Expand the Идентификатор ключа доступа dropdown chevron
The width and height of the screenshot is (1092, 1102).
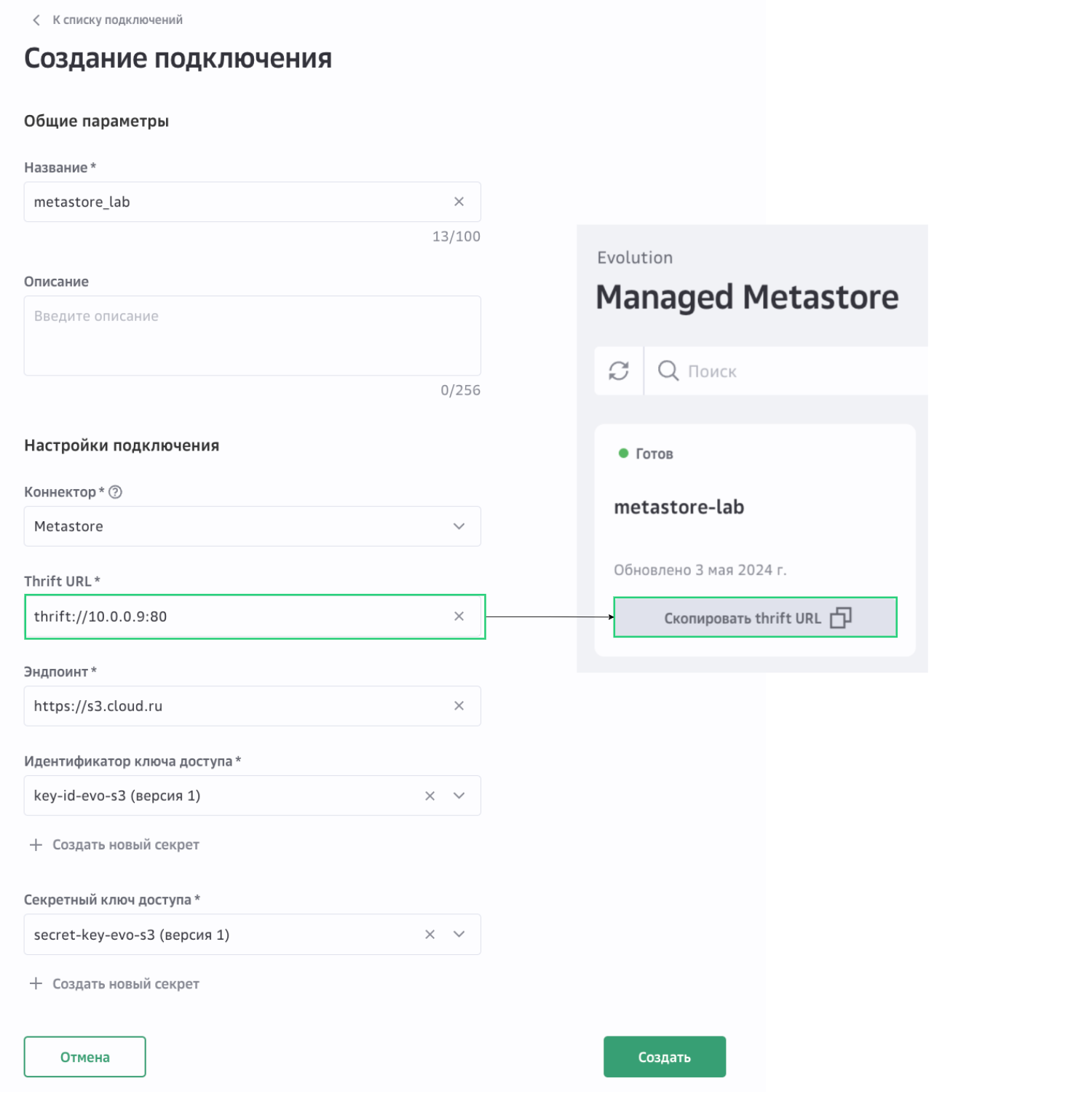459,796
